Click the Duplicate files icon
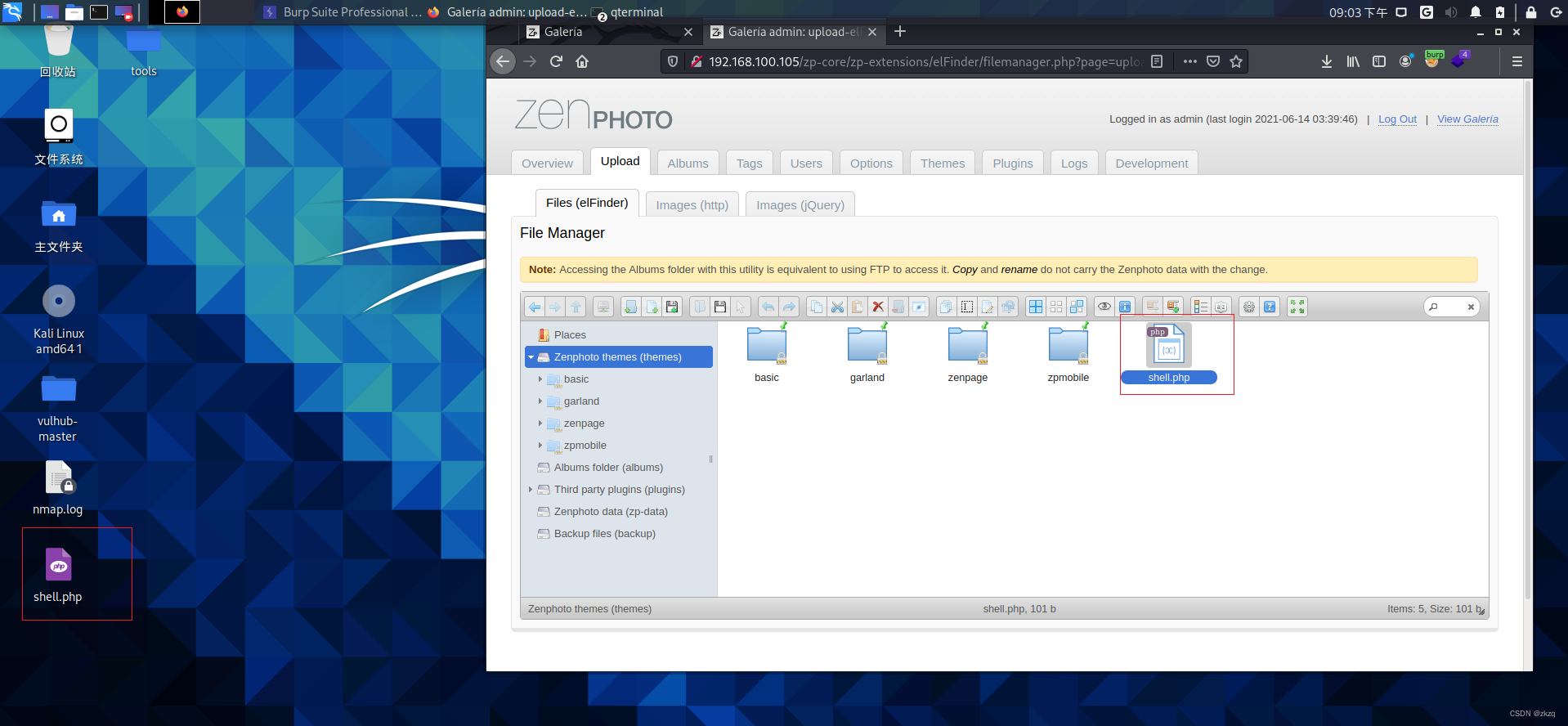 [x=947, y=307]
